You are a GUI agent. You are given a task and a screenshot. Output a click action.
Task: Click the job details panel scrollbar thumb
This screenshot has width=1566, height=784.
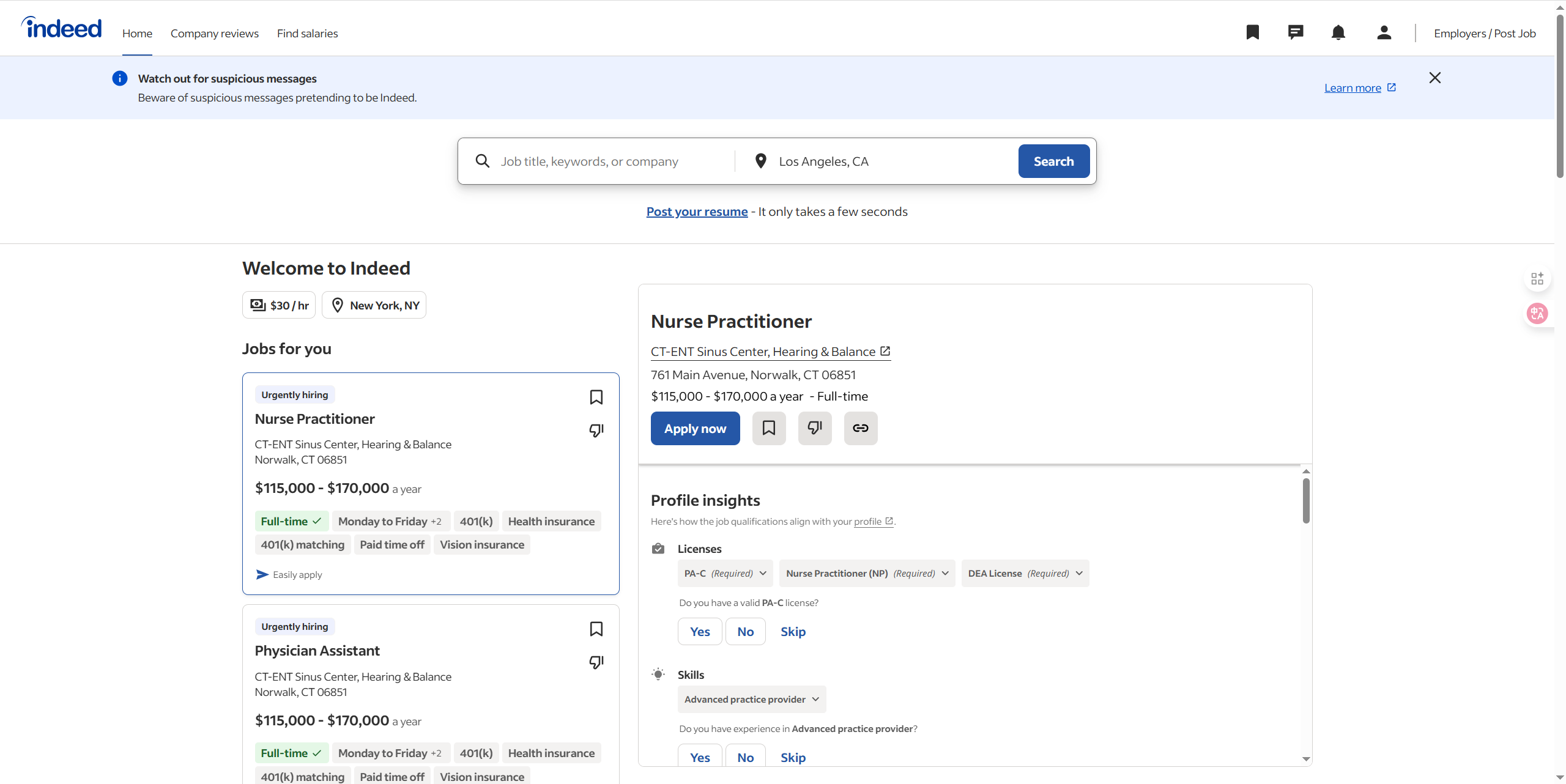coord(1305,500)
